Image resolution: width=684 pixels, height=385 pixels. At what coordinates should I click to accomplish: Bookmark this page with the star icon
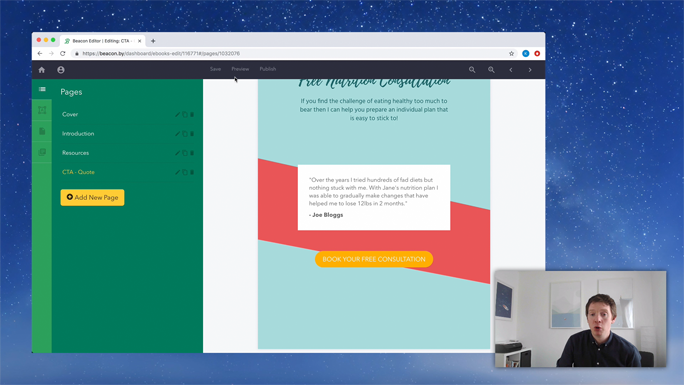pos(511,54)
